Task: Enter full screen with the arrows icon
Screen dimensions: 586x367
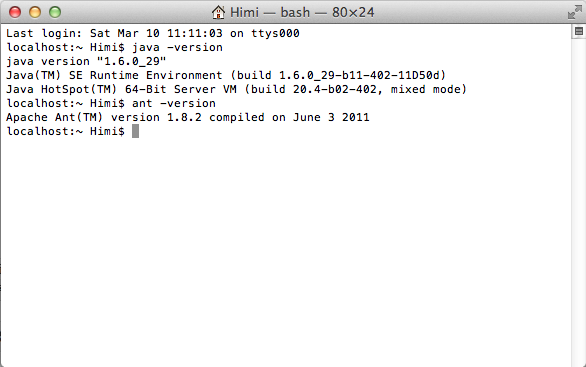Action: coord(575,12)
